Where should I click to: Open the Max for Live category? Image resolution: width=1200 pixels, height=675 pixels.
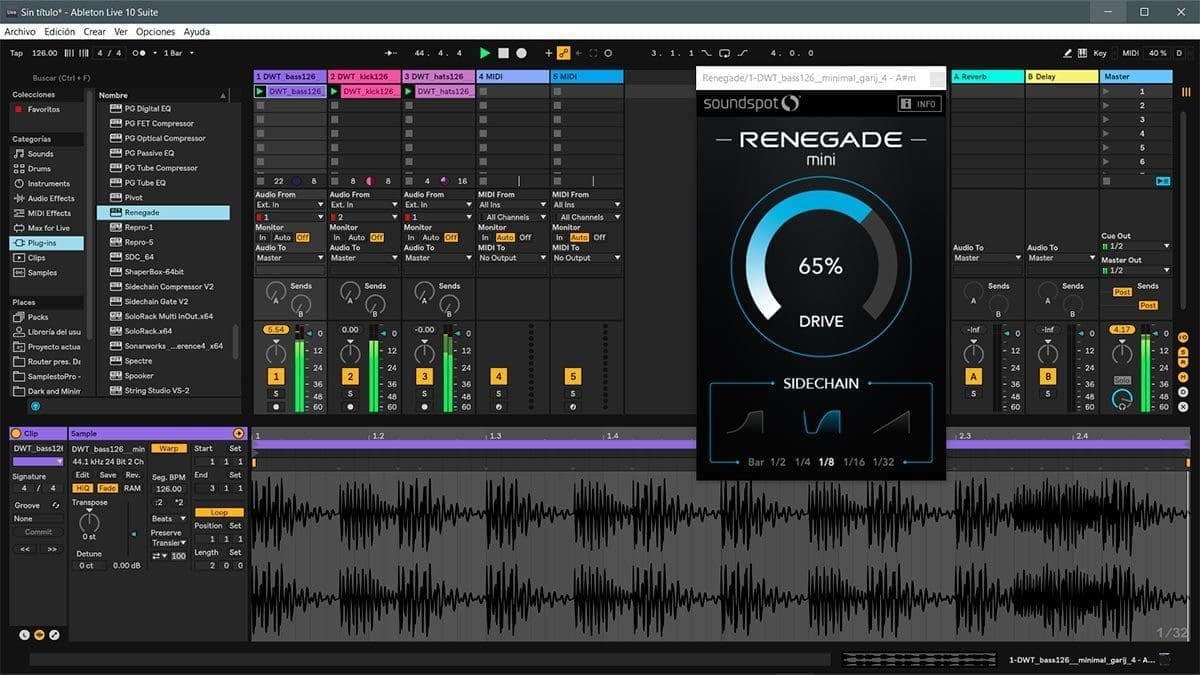pyautogui.click(x=48, y=228)
